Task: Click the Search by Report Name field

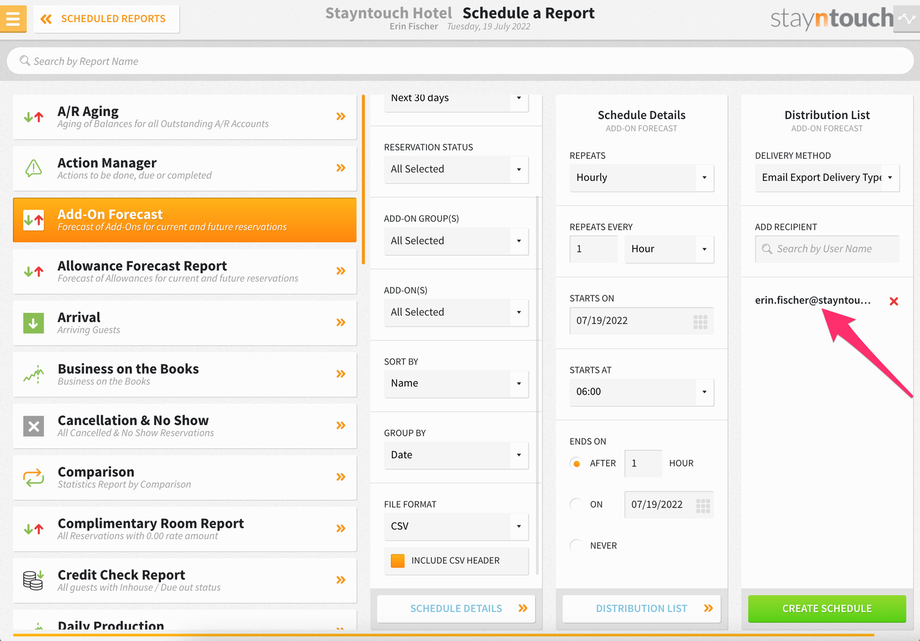Action: click(x=460, y=61)
